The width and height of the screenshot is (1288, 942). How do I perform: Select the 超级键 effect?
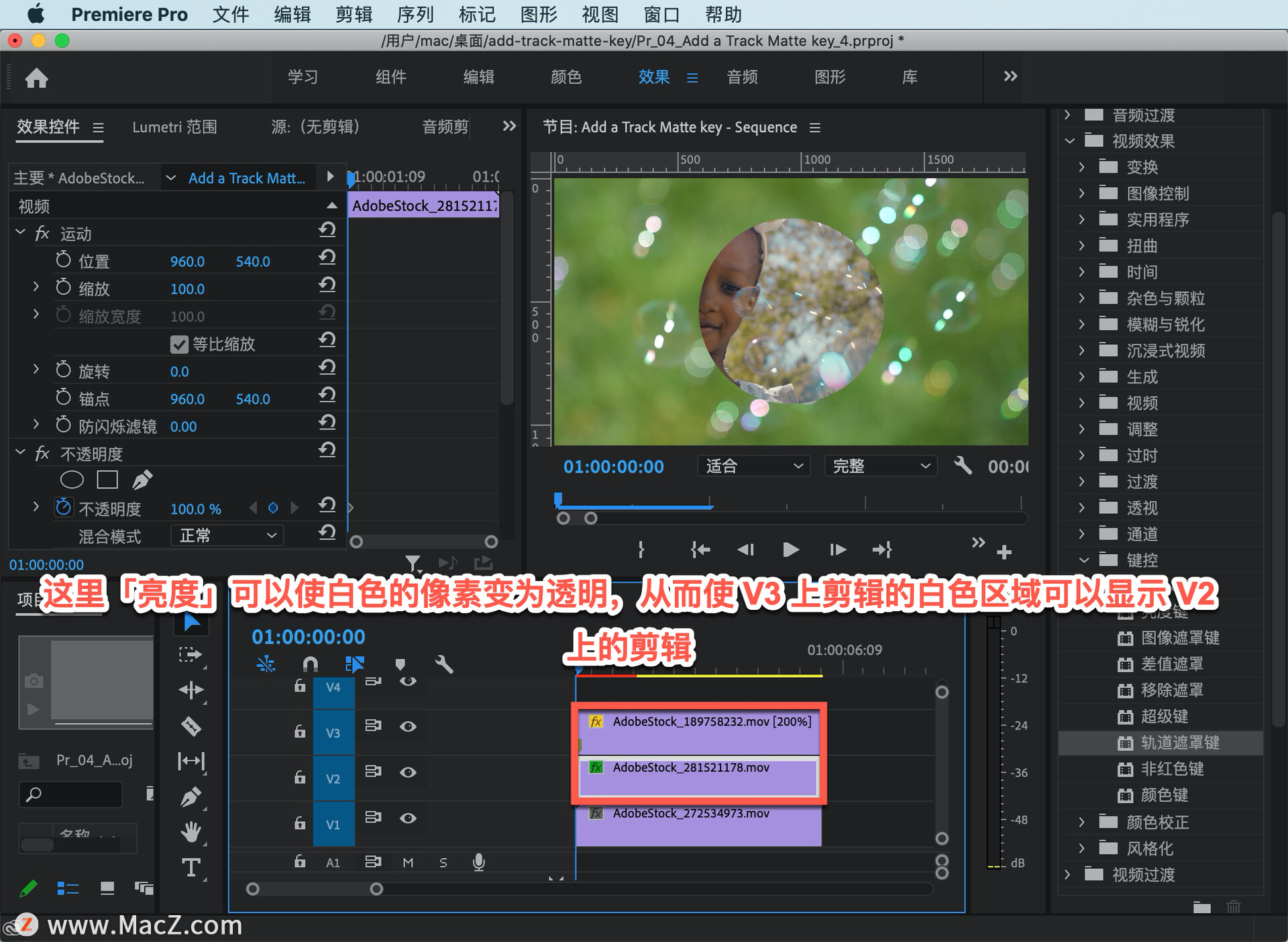(x=1164, y=717)
